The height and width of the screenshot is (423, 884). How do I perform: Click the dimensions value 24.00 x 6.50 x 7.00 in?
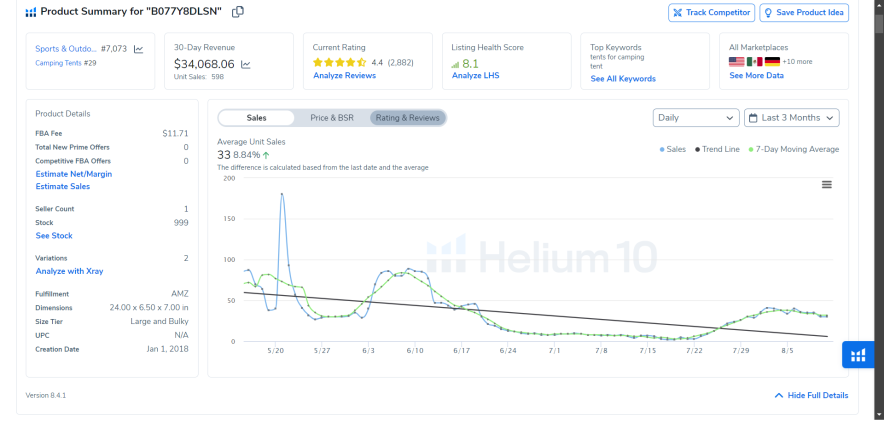pos(149,308)
